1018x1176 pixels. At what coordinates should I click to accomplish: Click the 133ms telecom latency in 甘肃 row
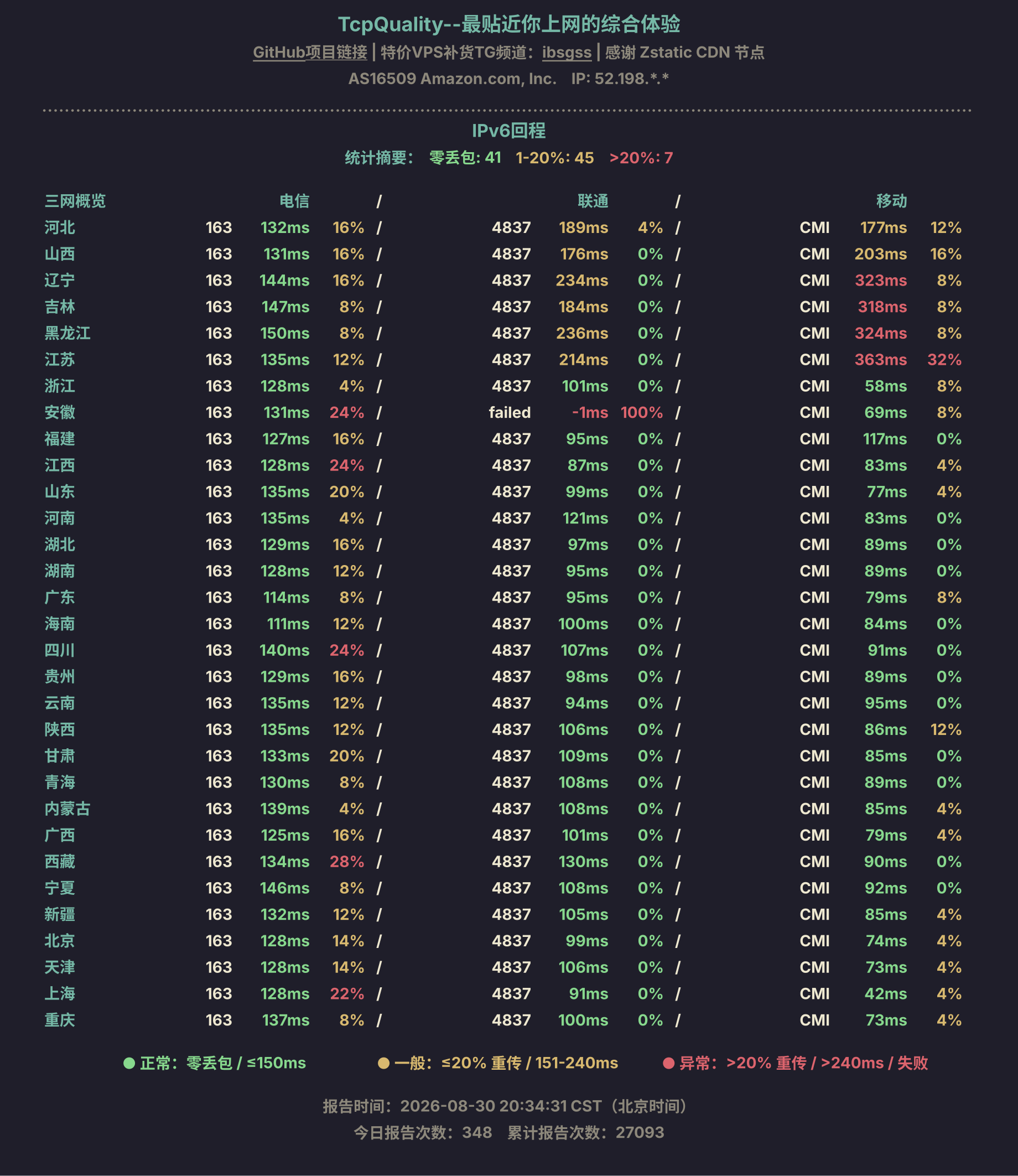[x=284, y=755]
